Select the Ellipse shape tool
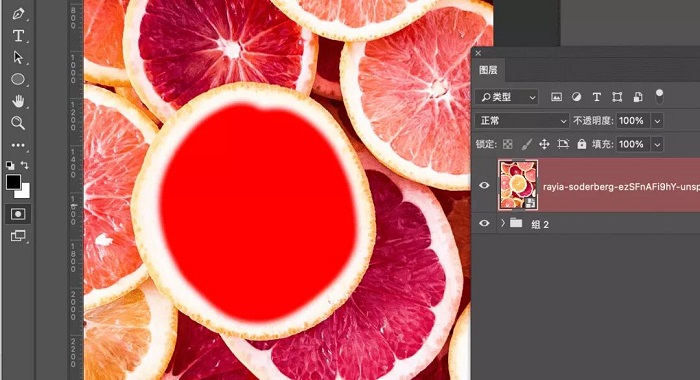Viewport: 700px width, 380px height. point(18,79)
